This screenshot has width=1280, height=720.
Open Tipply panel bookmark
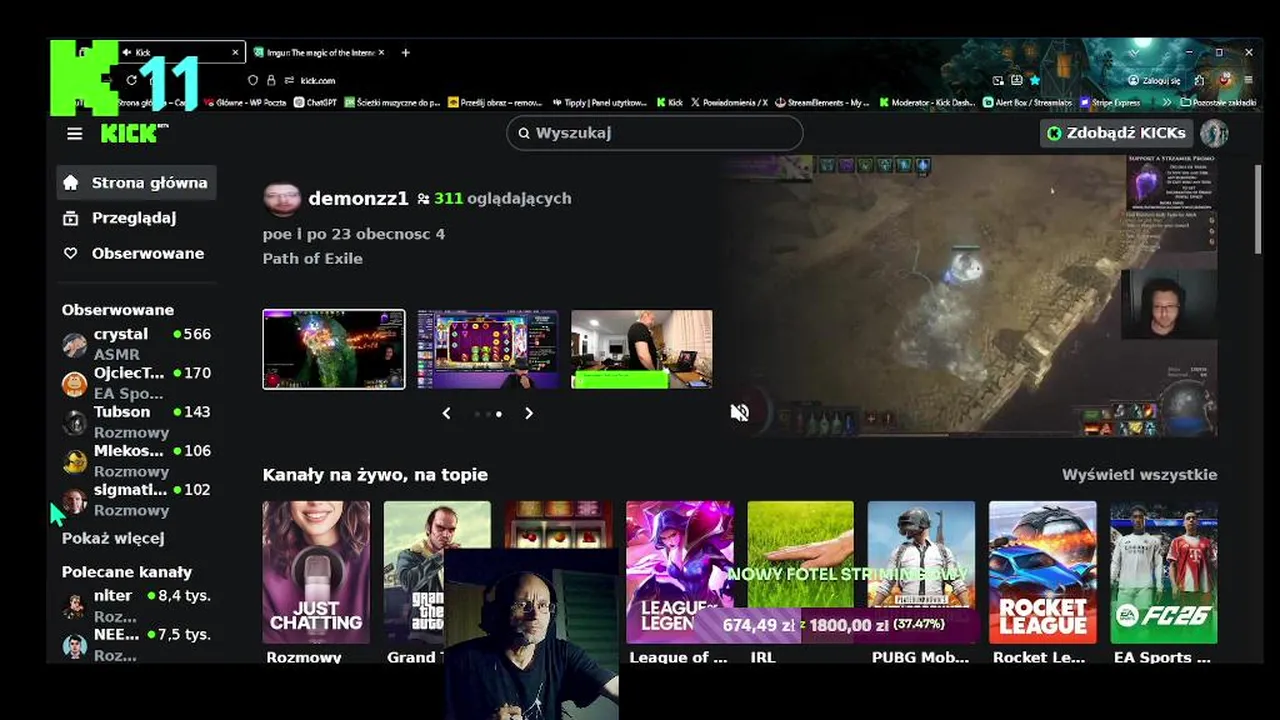(x=599, y=102)
